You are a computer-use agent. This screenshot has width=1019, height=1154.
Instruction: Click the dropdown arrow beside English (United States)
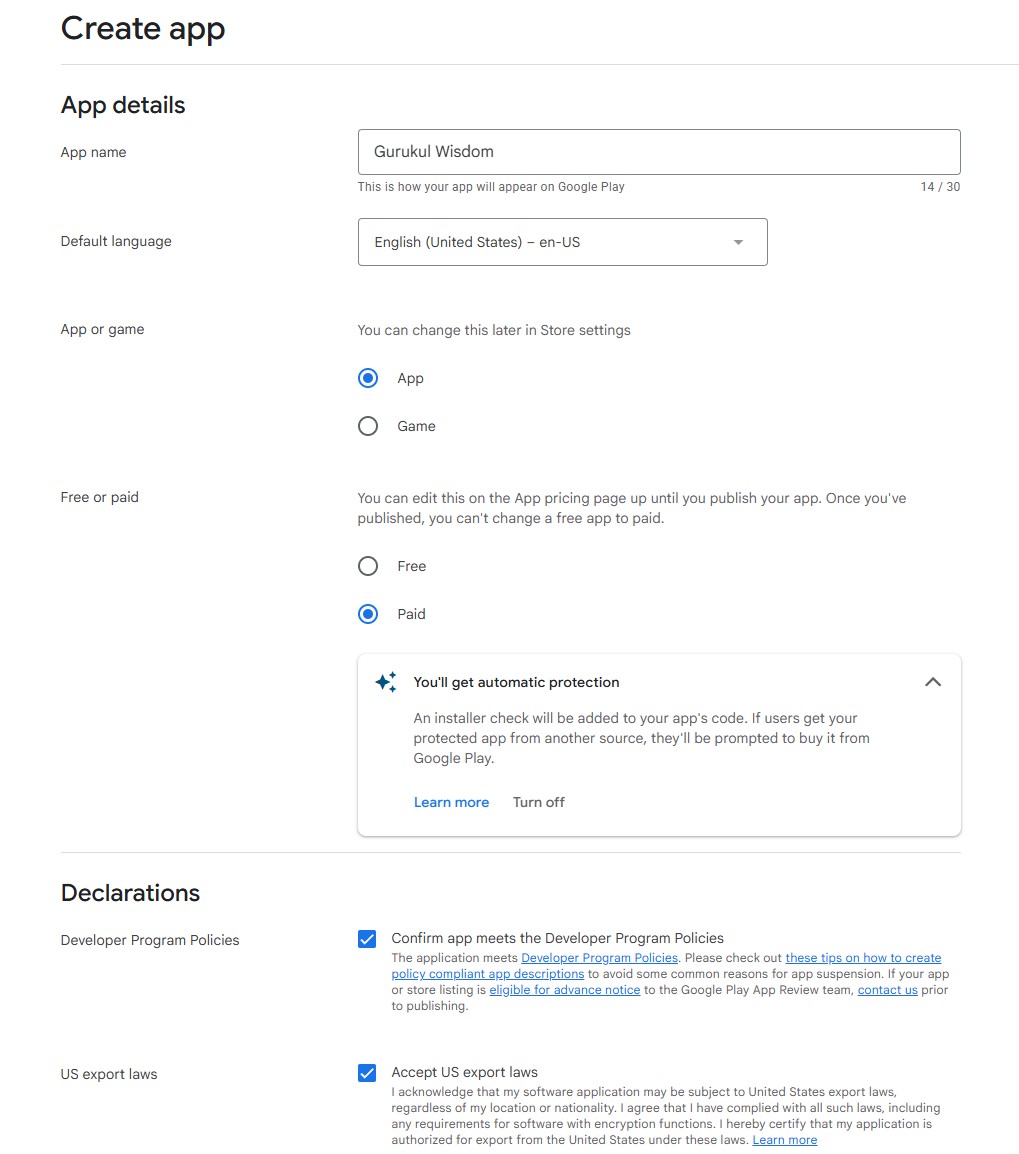738,242
